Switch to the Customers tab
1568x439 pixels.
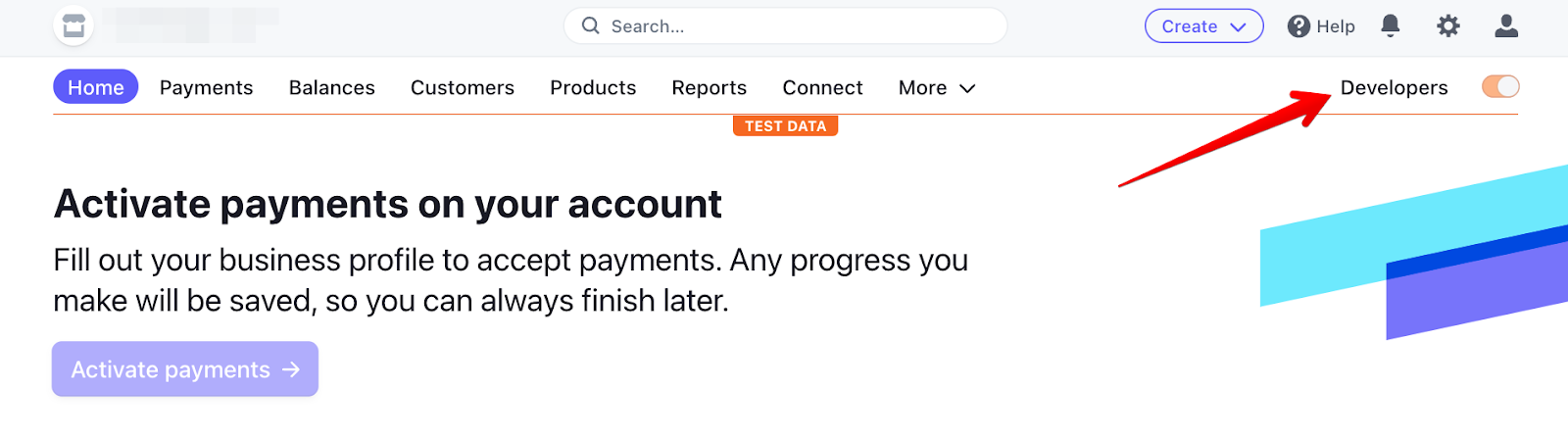click(462, 87)
